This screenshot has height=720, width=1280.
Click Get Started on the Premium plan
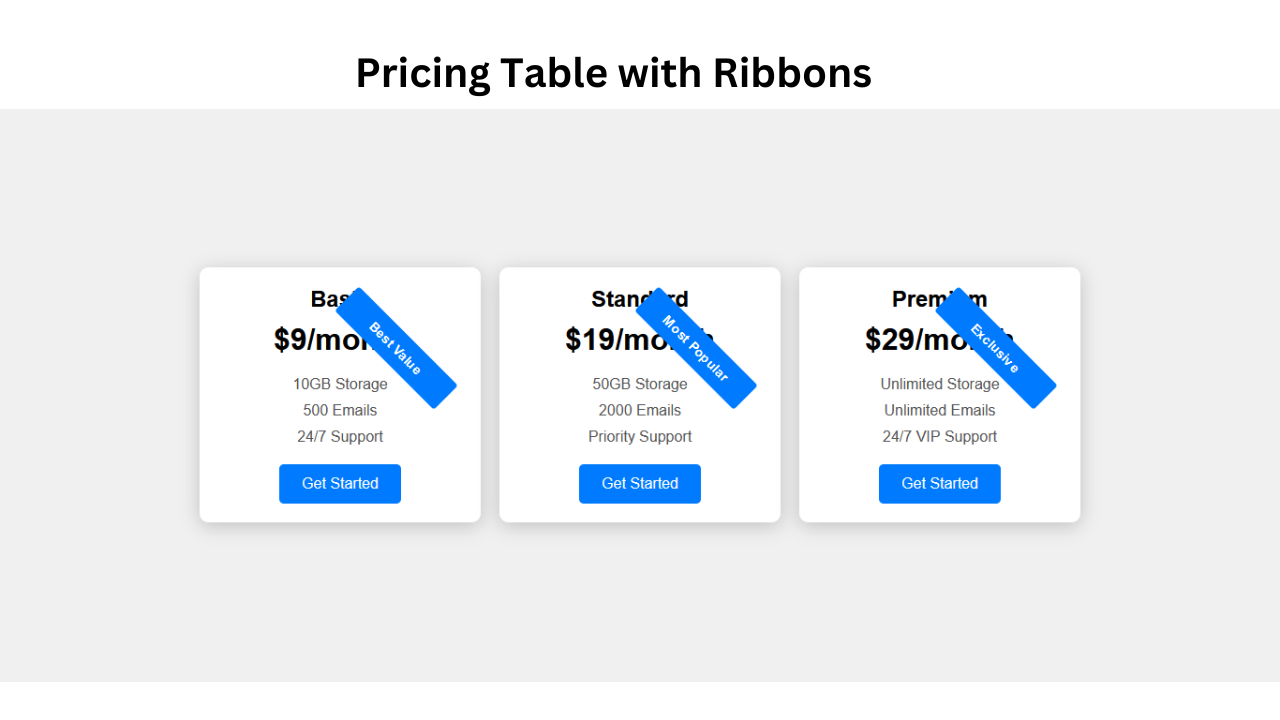[x=940, y=484]
